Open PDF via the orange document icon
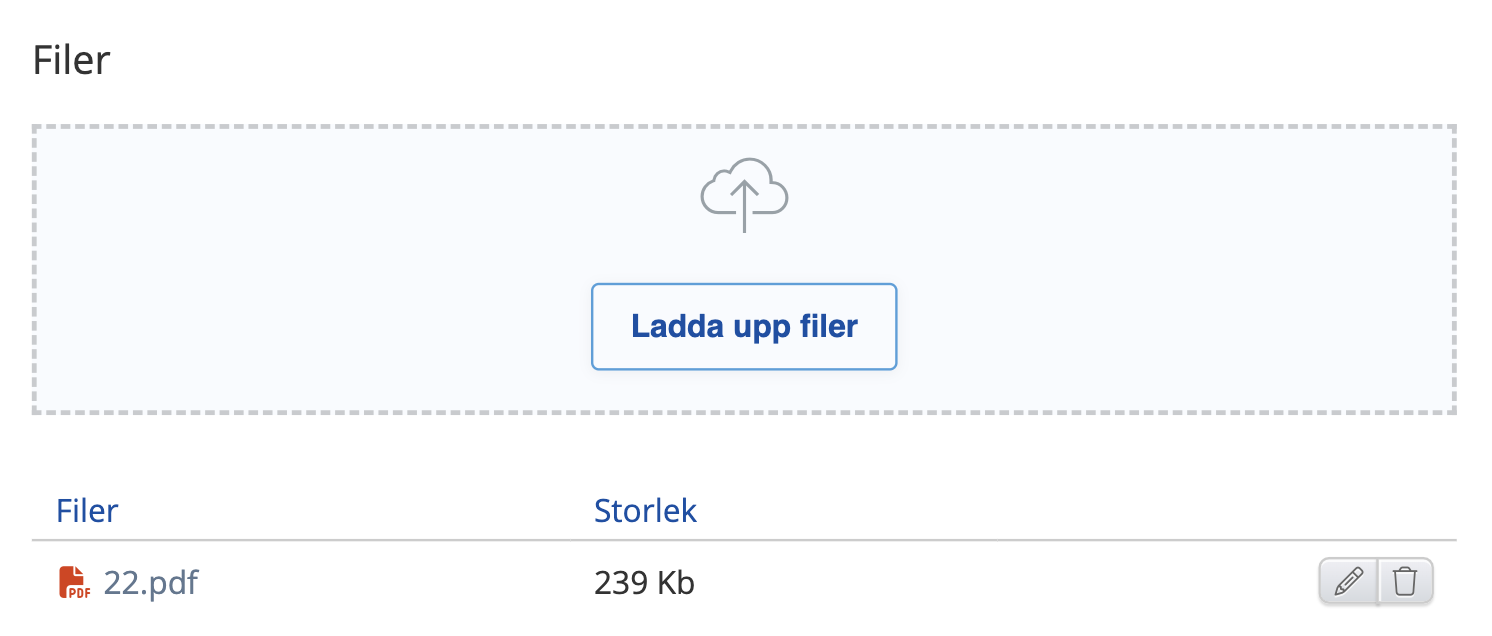 74,582
